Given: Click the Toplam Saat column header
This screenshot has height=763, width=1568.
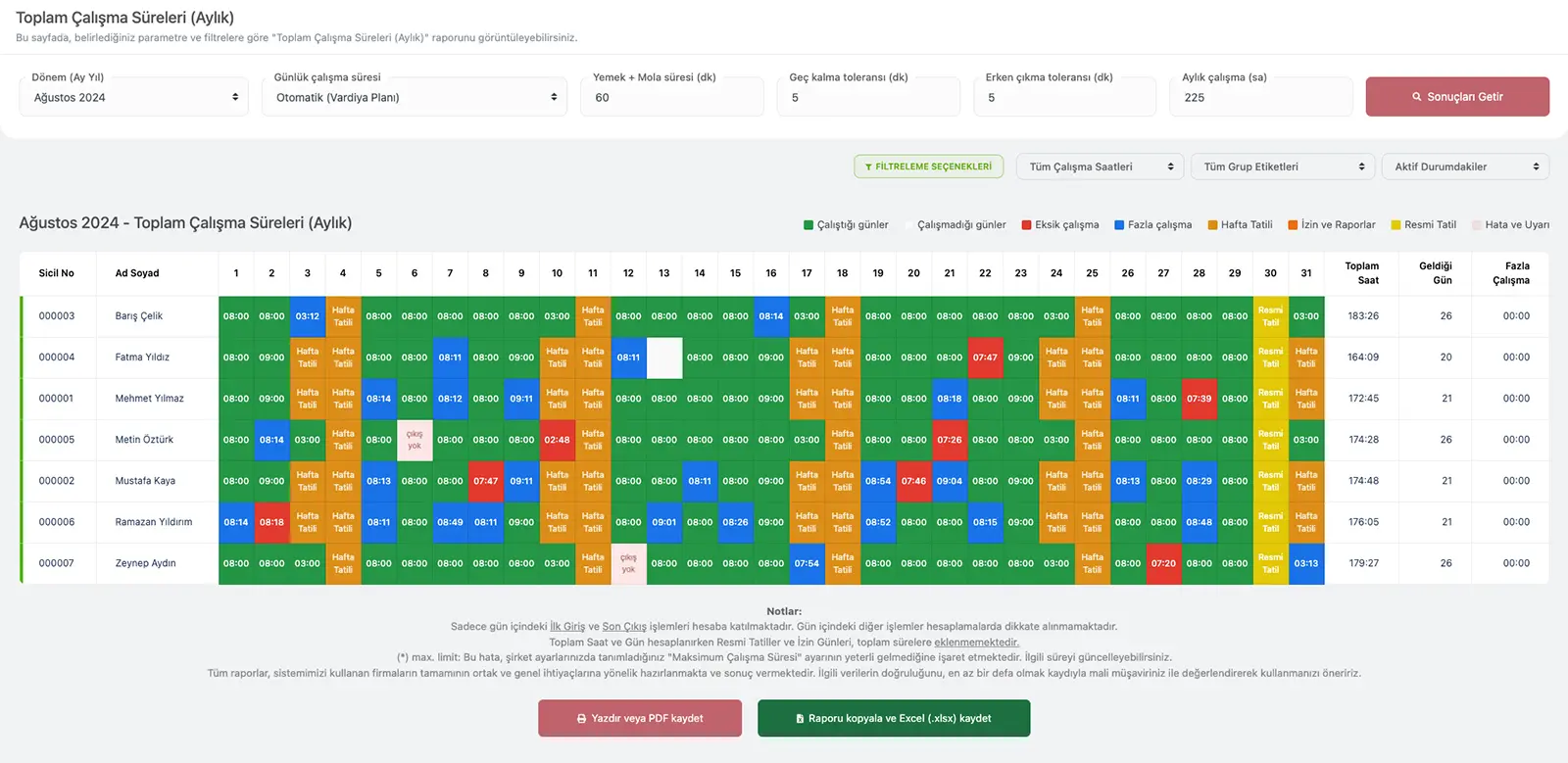Looking at the screenshot, I should 1361,273.
